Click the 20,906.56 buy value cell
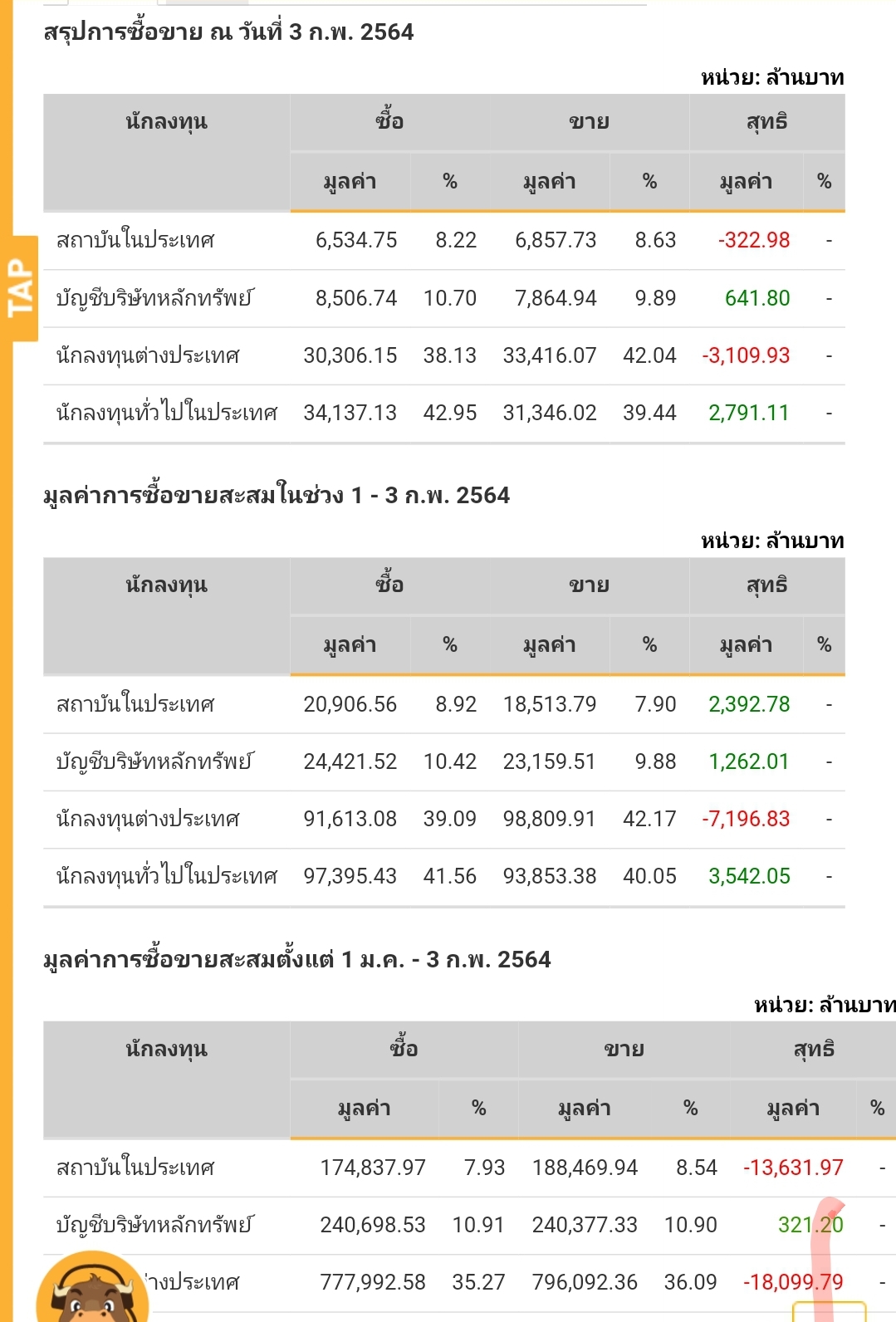Viewport: 896px width, 1322px height. tap(350, 704)
